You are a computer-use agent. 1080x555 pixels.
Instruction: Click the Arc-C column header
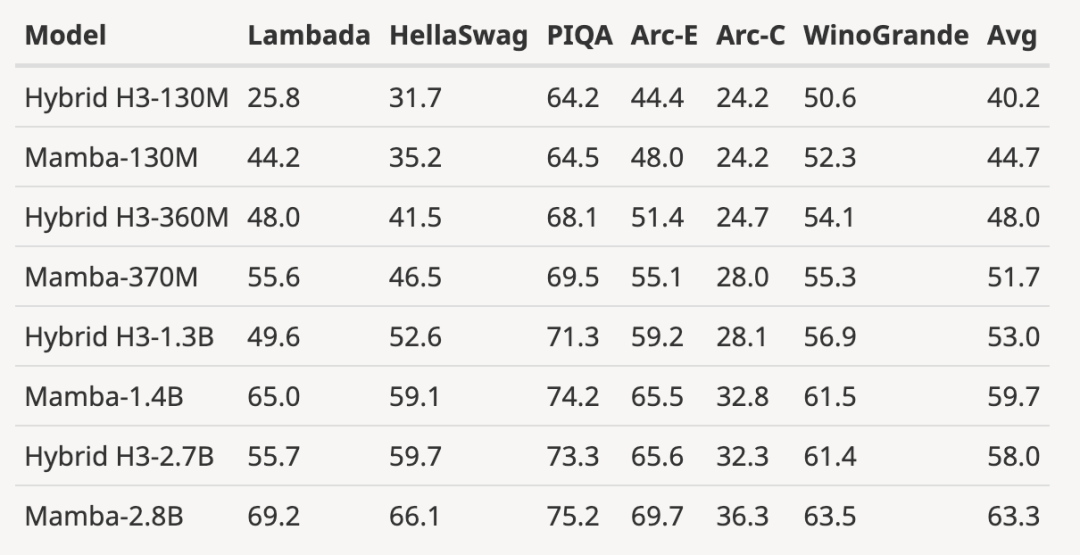tap(749, 37)
